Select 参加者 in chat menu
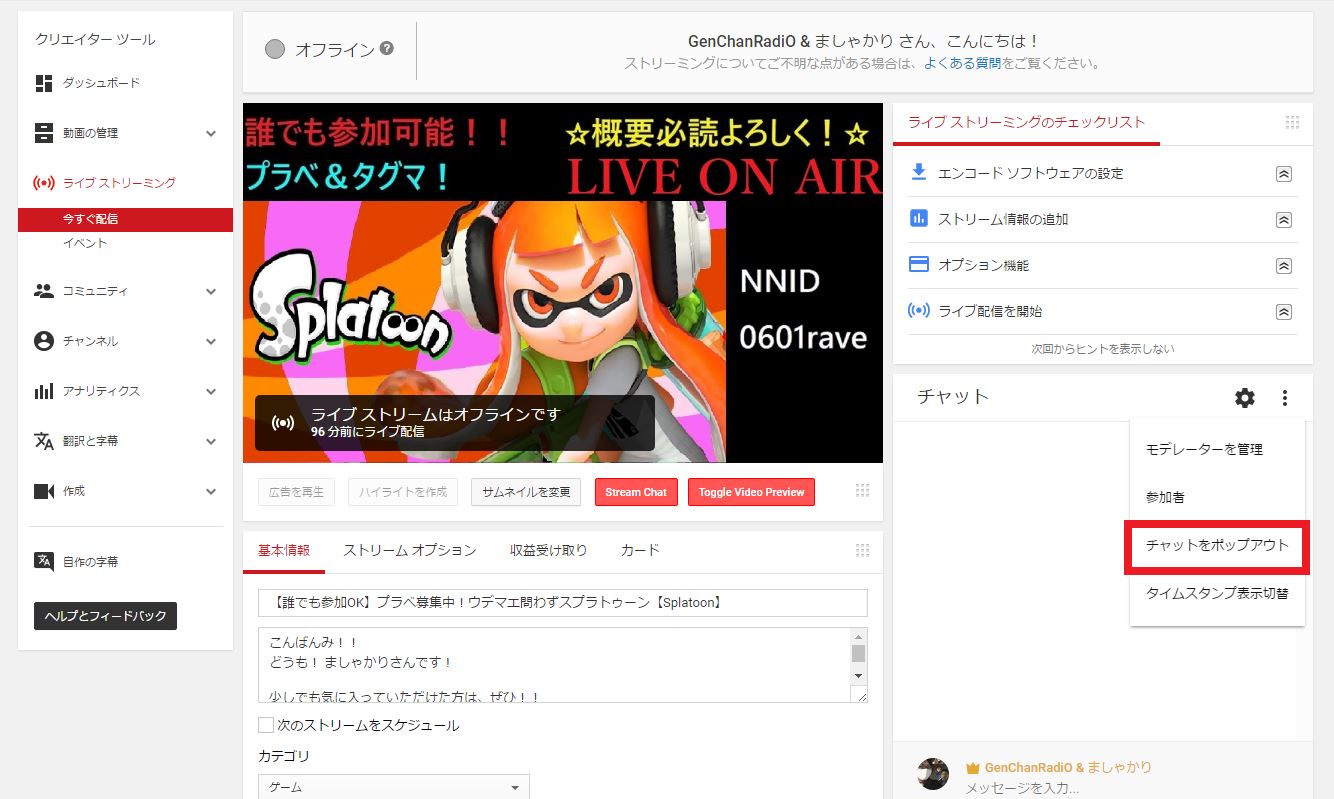This screenshot has height=799, width=1334. (1217, 497)
